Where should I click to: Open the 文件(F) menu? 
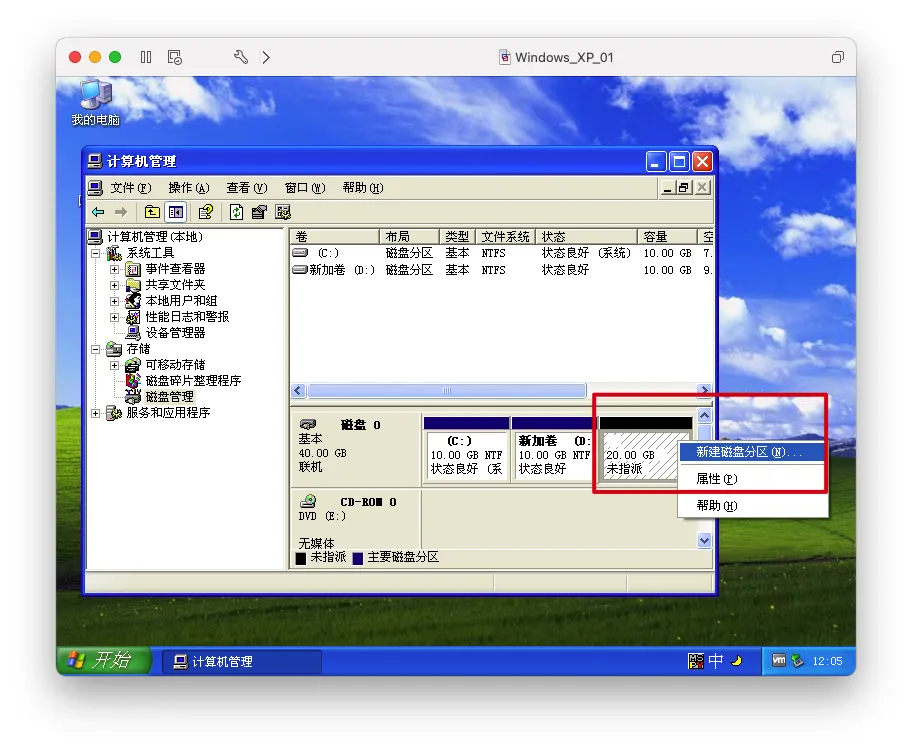(x=131, y=188)
